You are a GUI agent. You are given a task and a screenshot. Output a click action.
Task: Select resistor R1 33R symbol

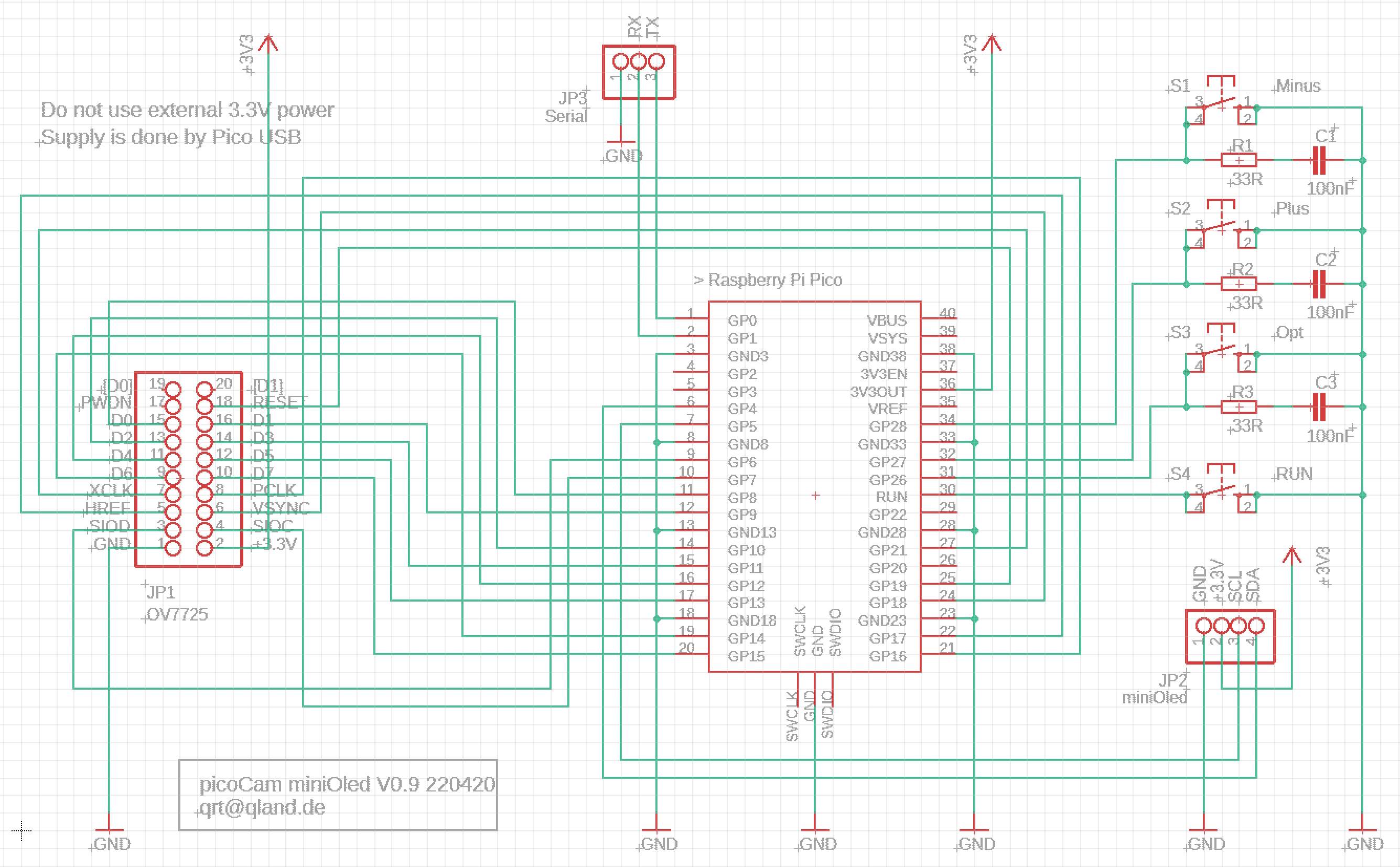(x=1239, y=160)
